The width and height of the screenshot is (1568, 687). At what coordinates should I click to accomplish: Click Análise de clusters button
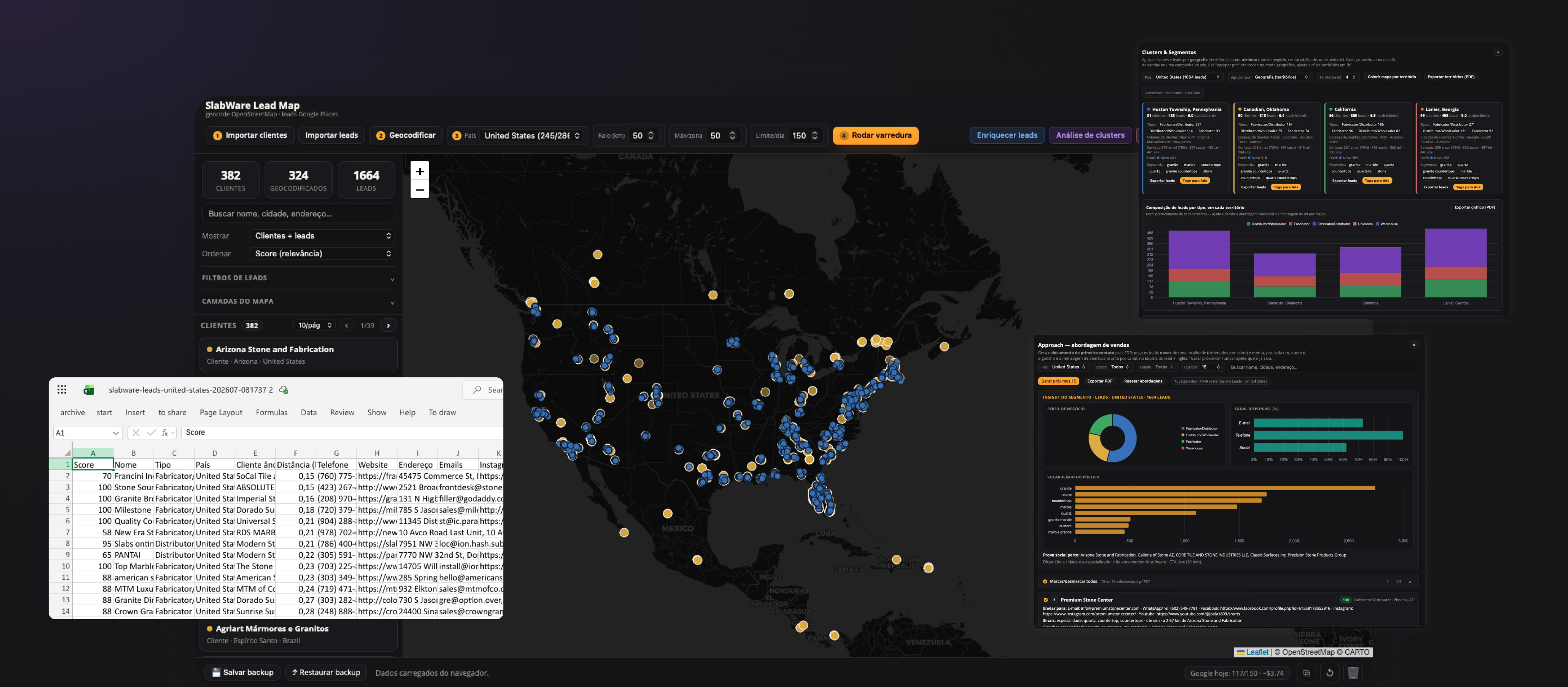click(1090, 136)
